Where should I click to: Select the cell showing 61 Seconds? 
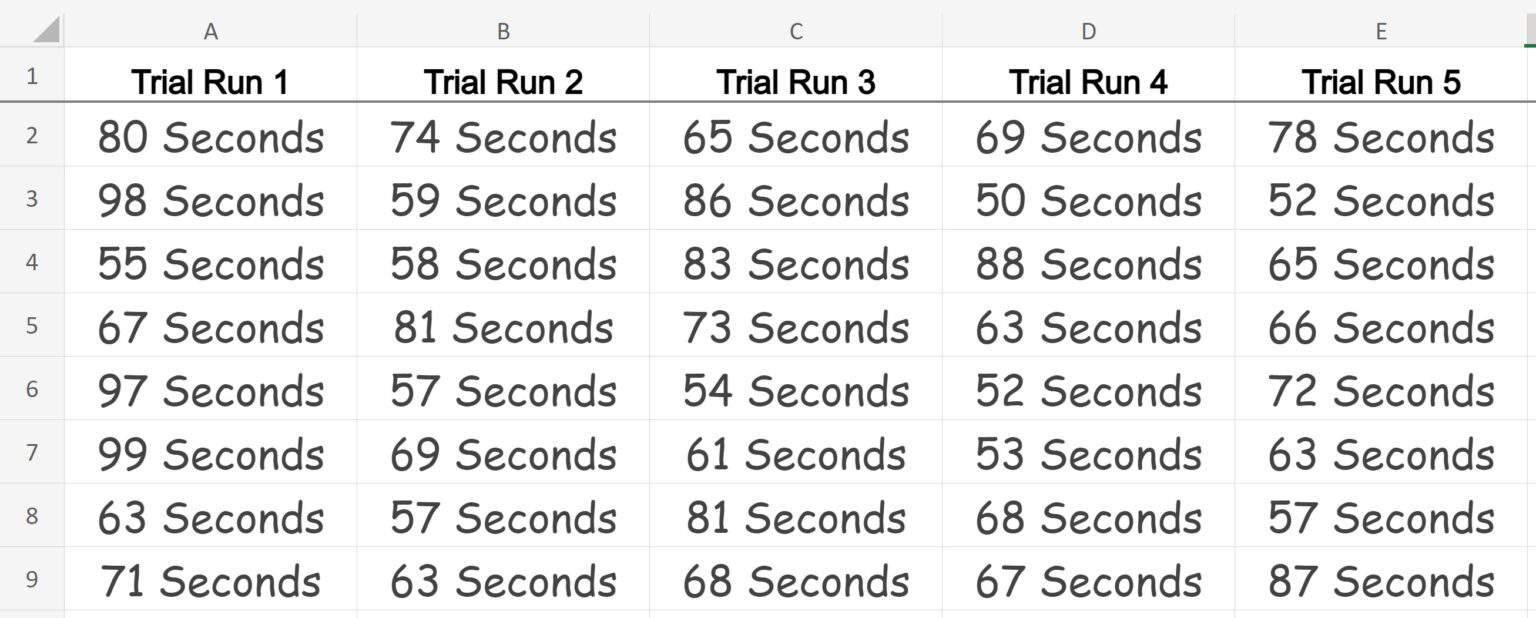pos(795,453)
